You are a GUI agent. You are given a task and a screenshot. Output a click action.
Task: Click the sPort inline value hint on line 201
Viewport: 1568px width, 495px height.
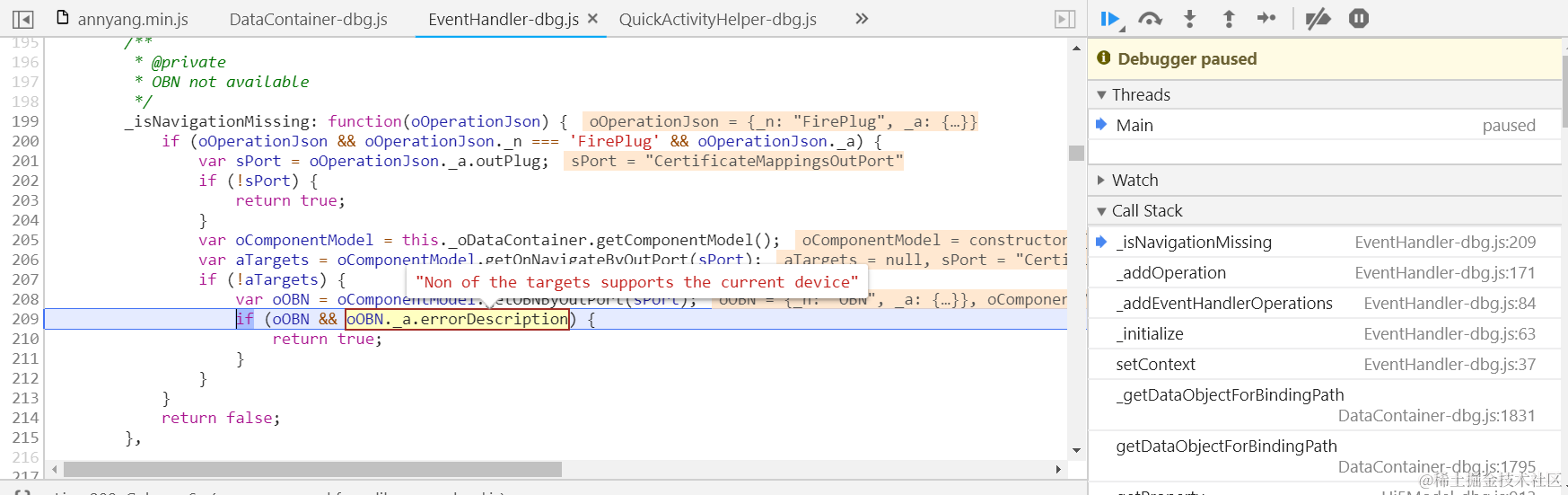[734, 161]
